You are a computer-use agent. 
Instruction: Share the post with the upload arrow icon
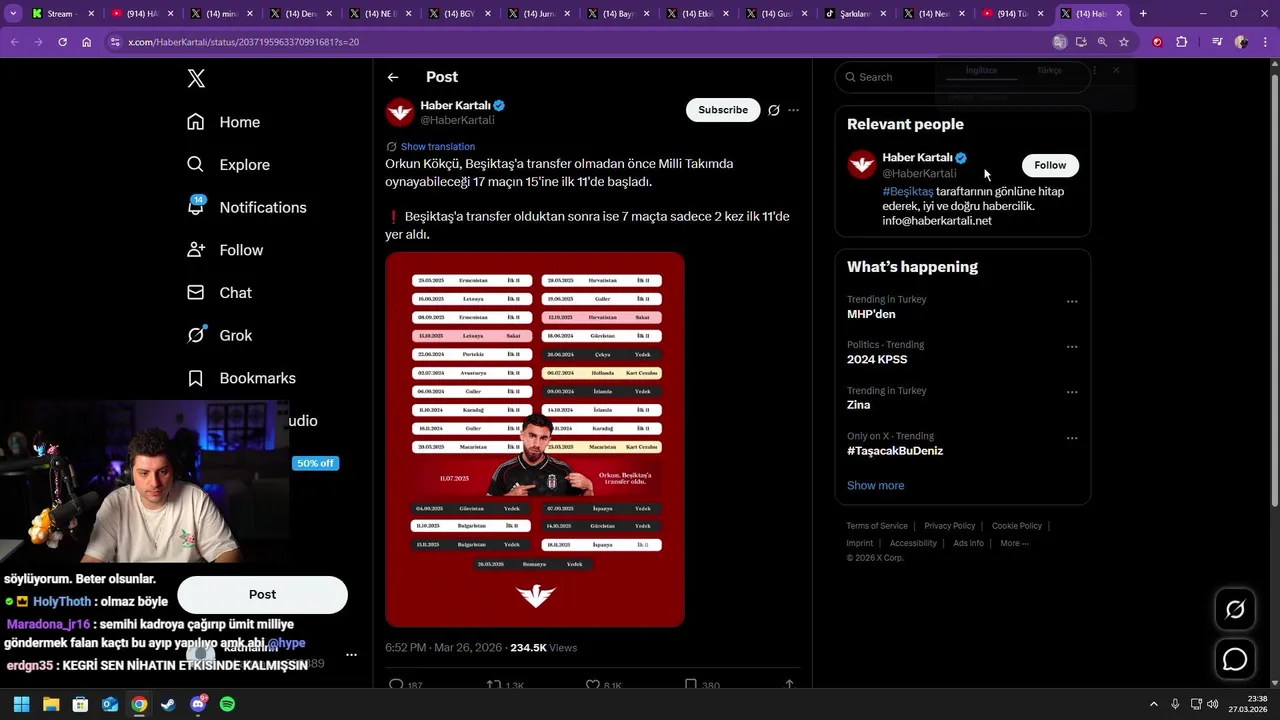coord(789,686)
